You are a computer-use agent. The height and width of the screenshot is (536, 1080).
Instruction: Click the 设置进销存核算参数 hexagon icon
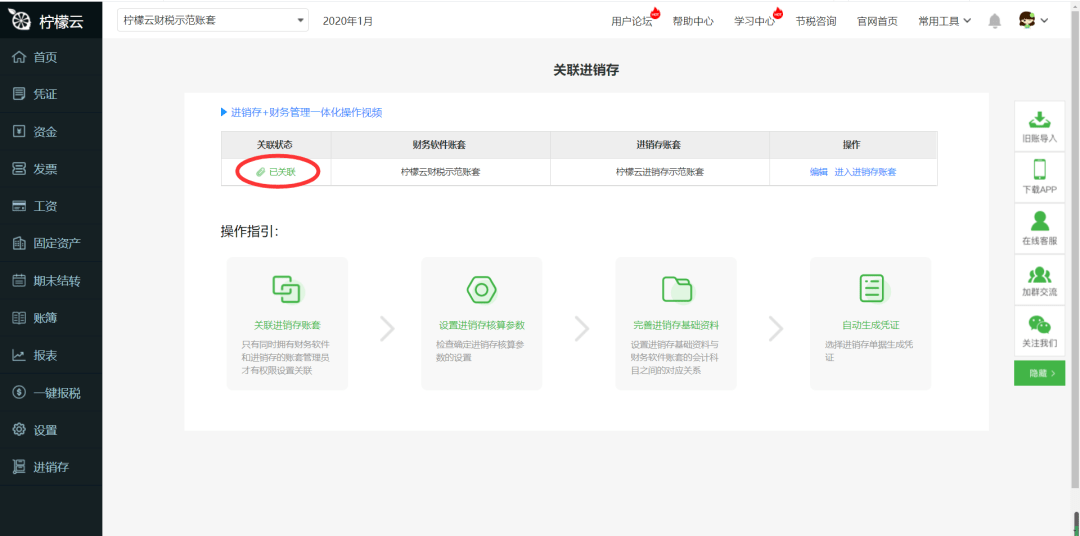(481, 289)
